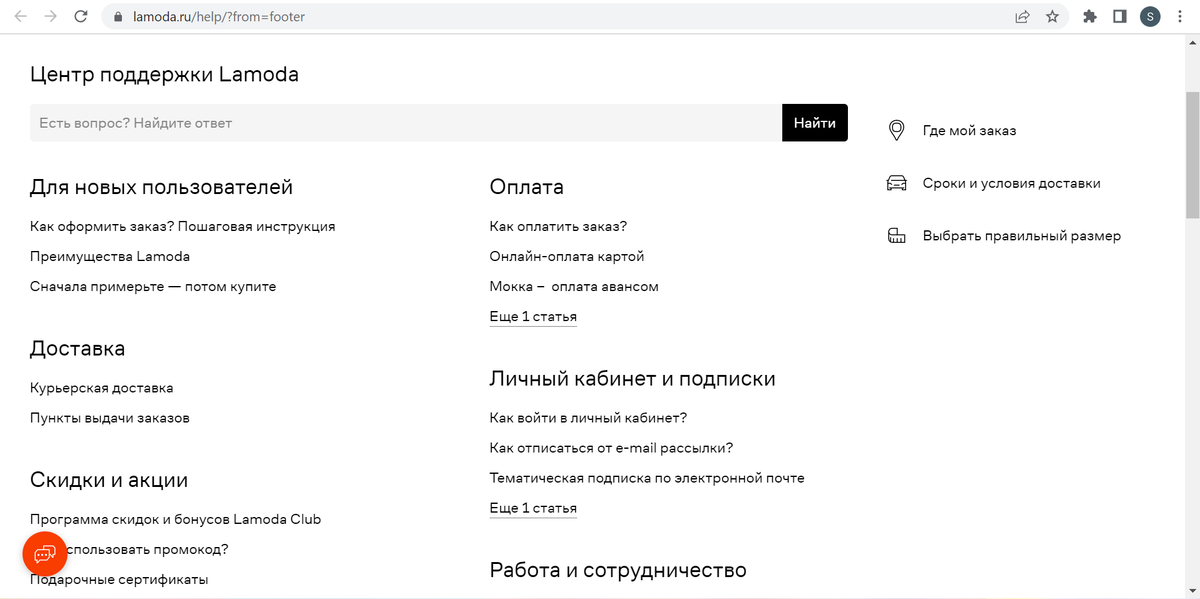
Task: Open Пункты выдачи заказов article
Action: point(110,417)
